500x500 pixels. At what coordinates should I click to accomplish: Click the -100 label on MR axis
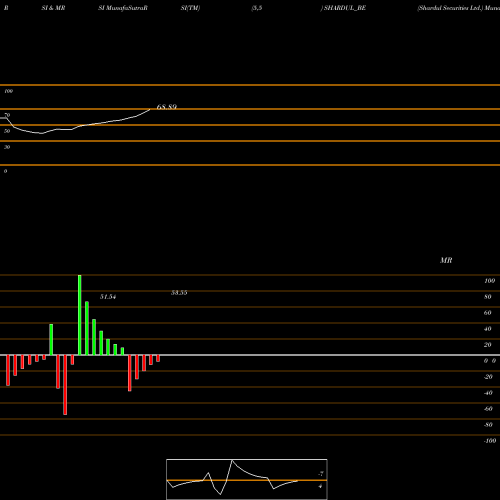tap(490, 441)
